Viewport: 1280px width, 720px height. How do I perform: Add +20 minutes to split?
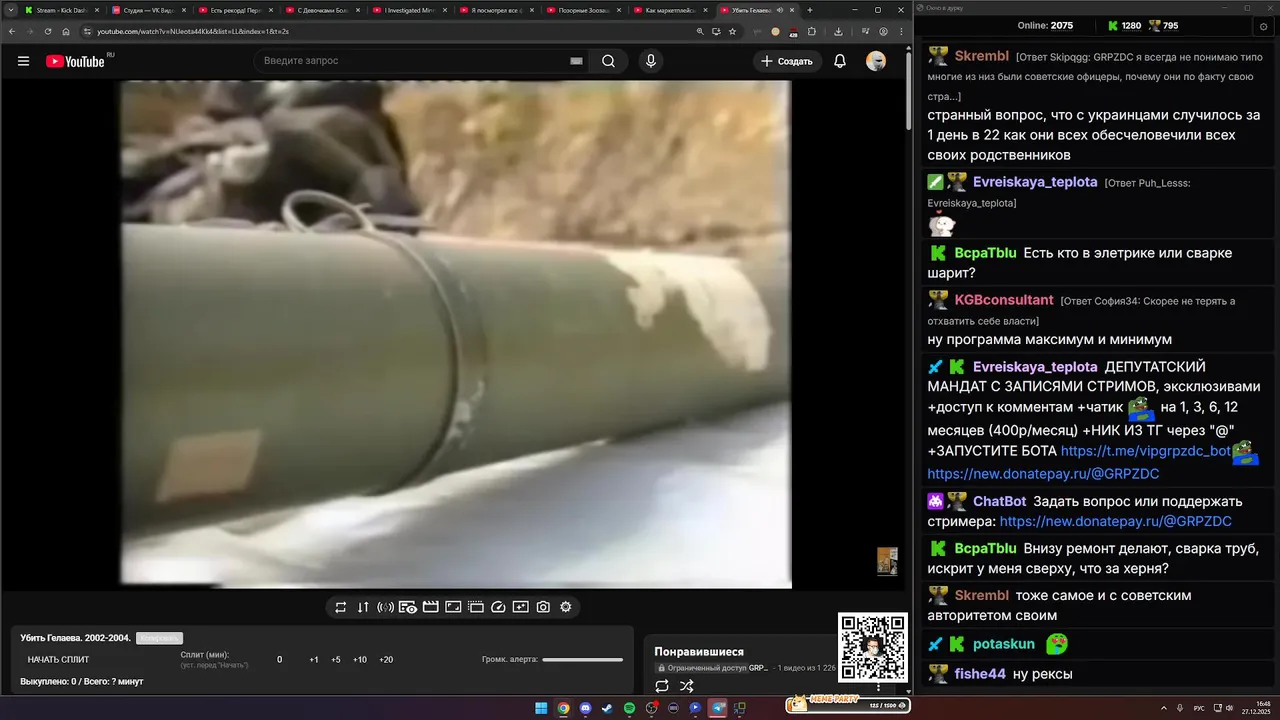click(386, 660)
